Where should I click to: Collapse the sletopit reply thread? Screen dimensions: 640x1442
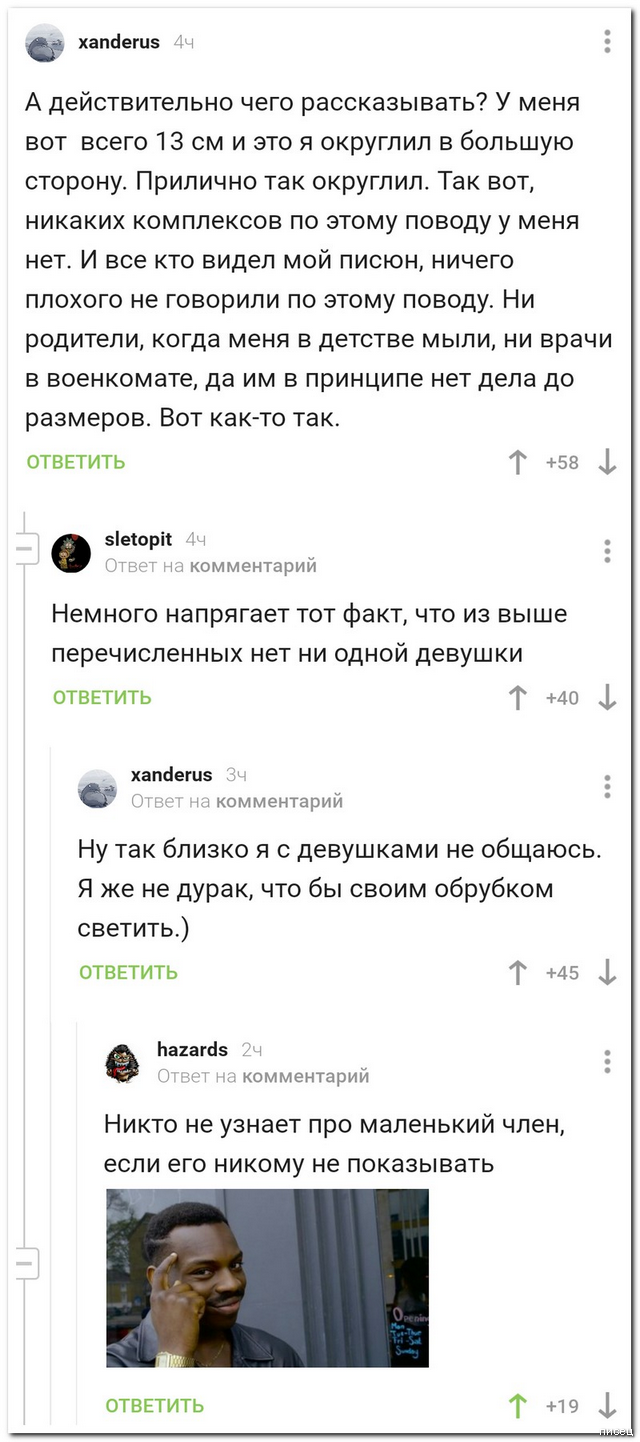coord(25,550)
